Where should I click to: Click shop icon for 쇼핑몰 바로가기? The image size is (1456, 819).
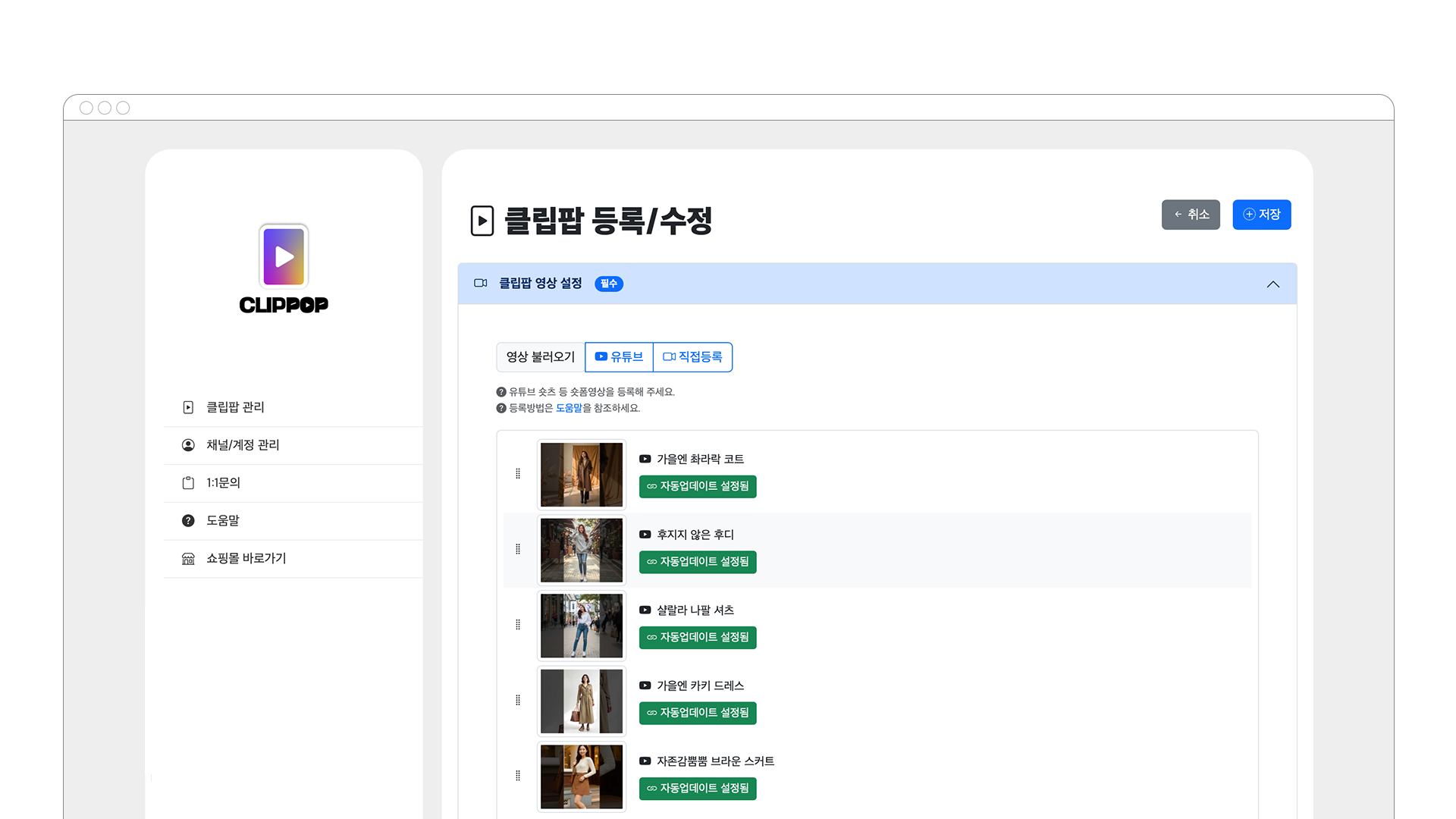pyautogui.click(x=188, y=558)
